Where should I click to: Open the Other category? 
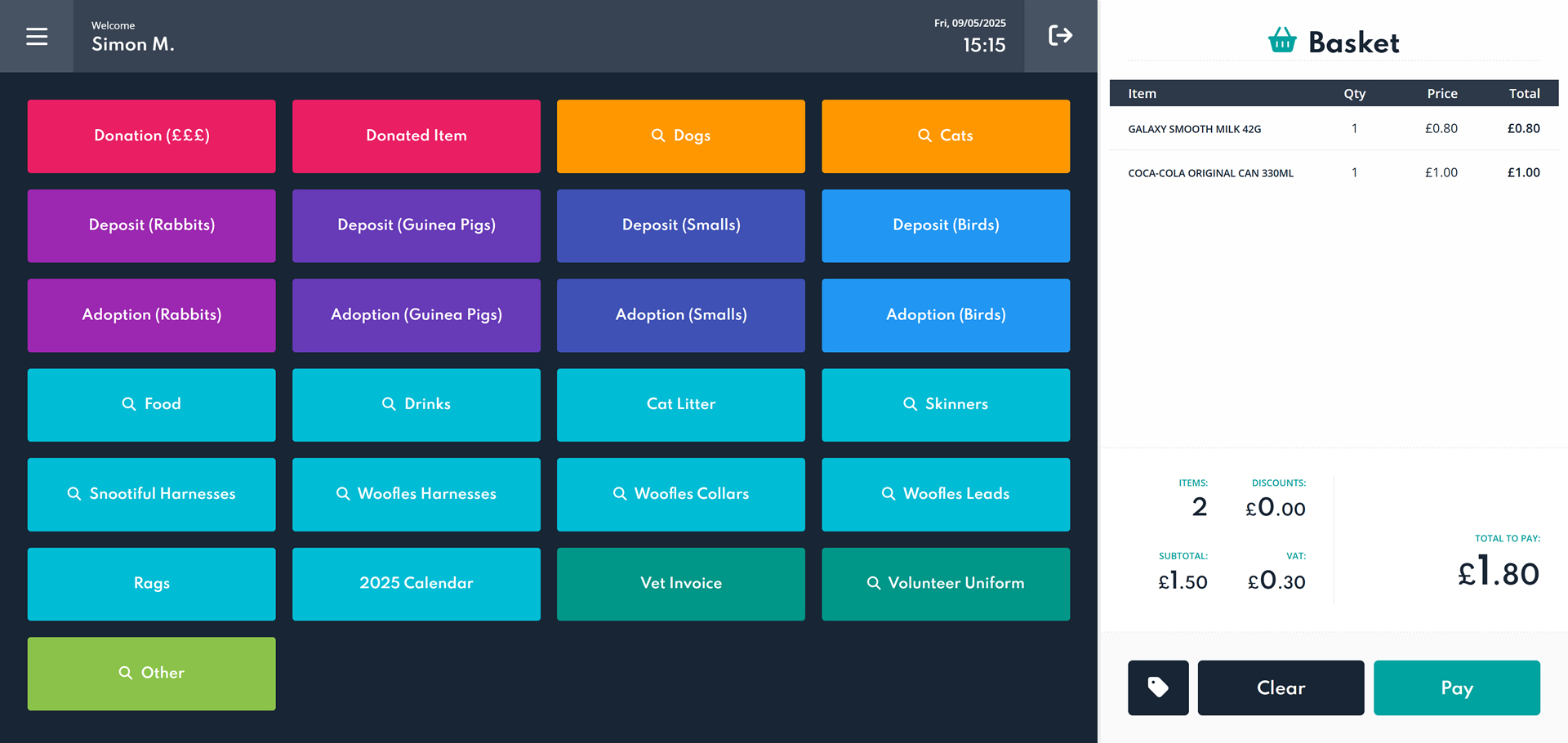pos(151,674)
